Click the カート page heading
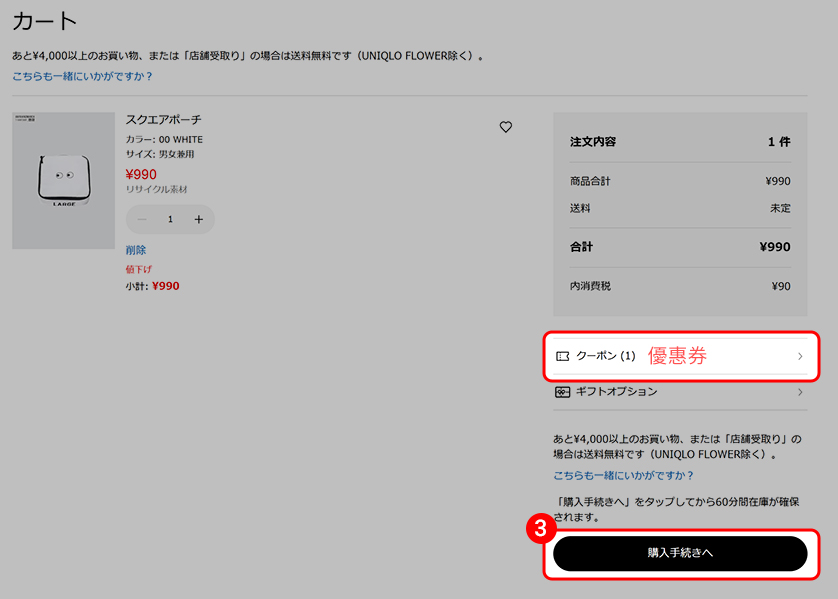The image size is (838, 599). tap(45, 21)
